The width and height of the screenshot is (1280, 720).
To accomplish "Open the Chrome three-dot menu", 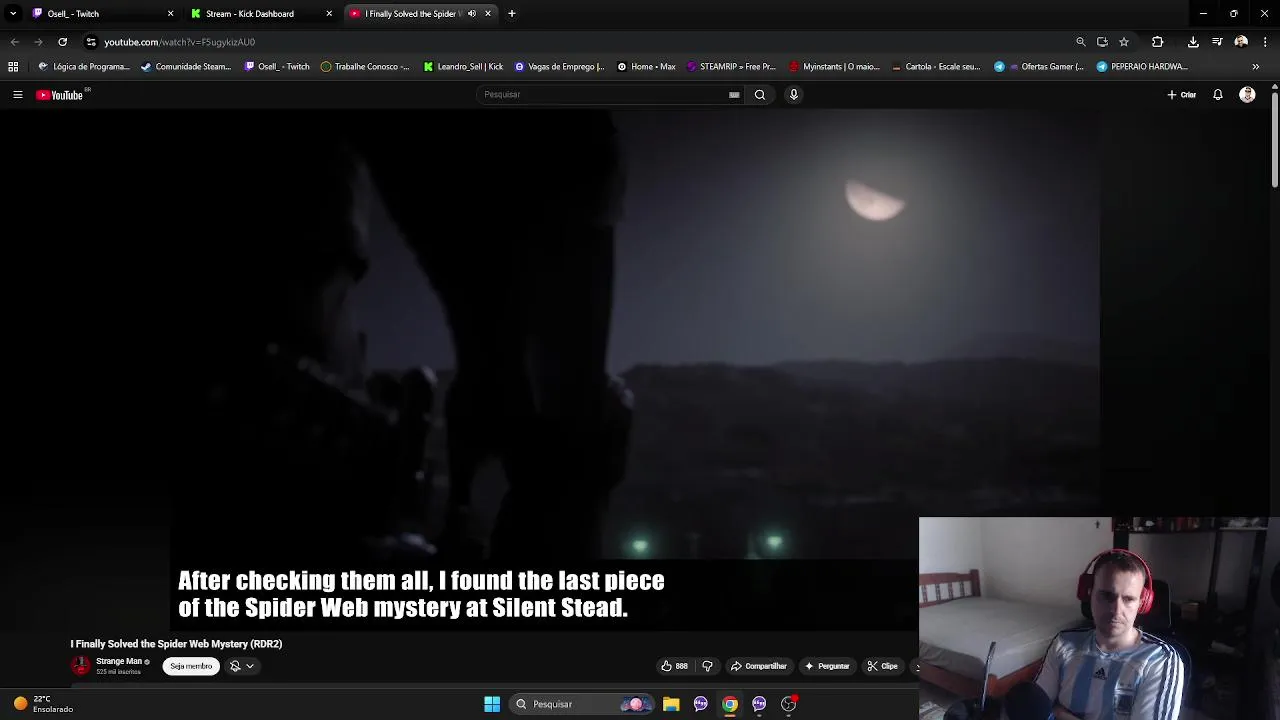I will click(x=1265, y=42).
